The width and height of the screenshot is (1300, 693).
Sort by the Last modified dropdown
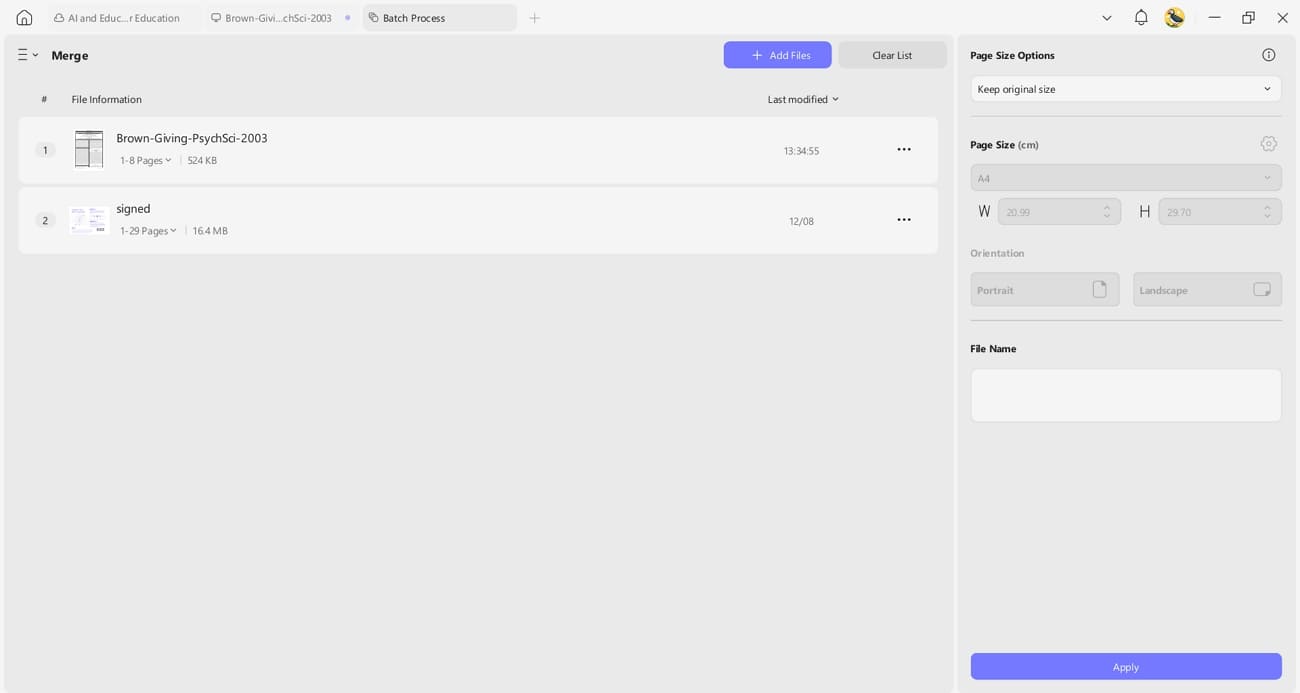[803, 99]
